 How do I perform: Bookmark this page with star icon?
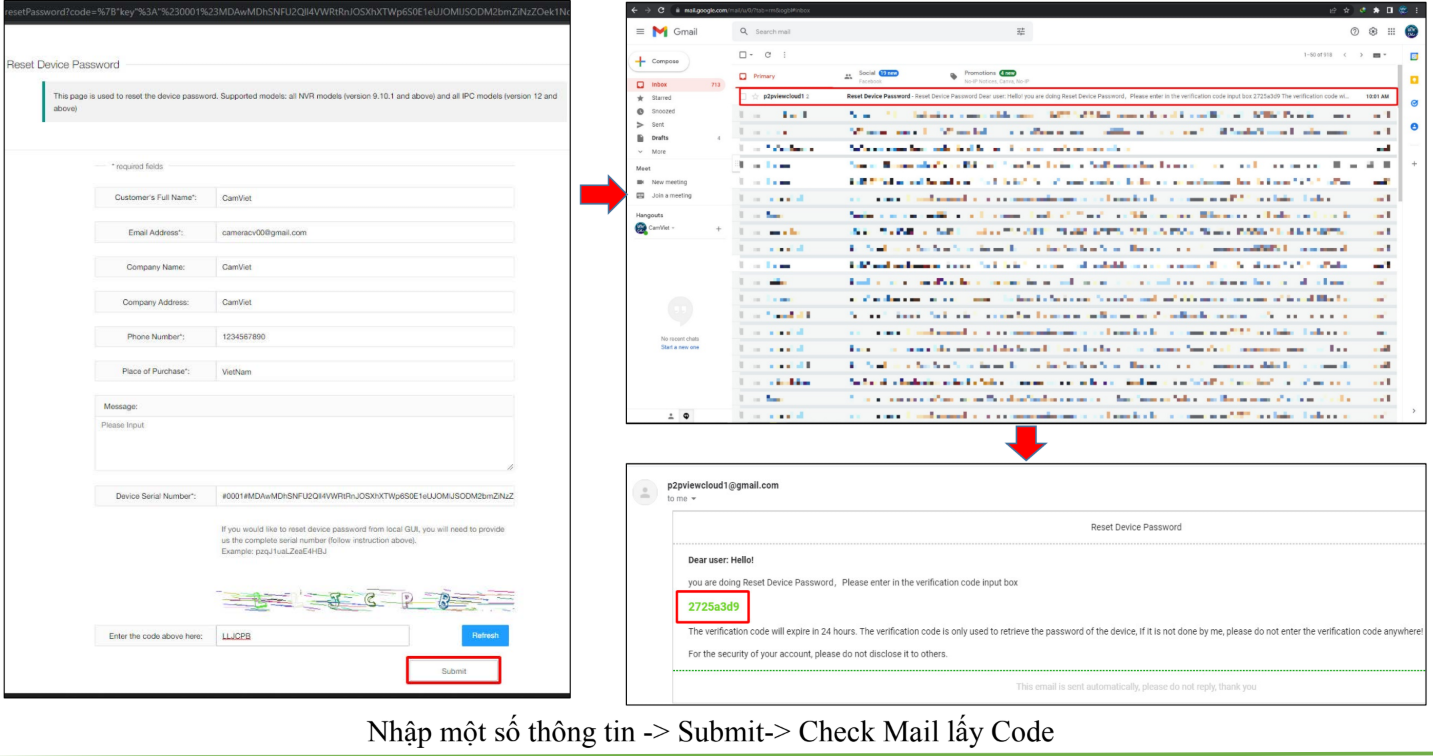tap(1345, 10)
